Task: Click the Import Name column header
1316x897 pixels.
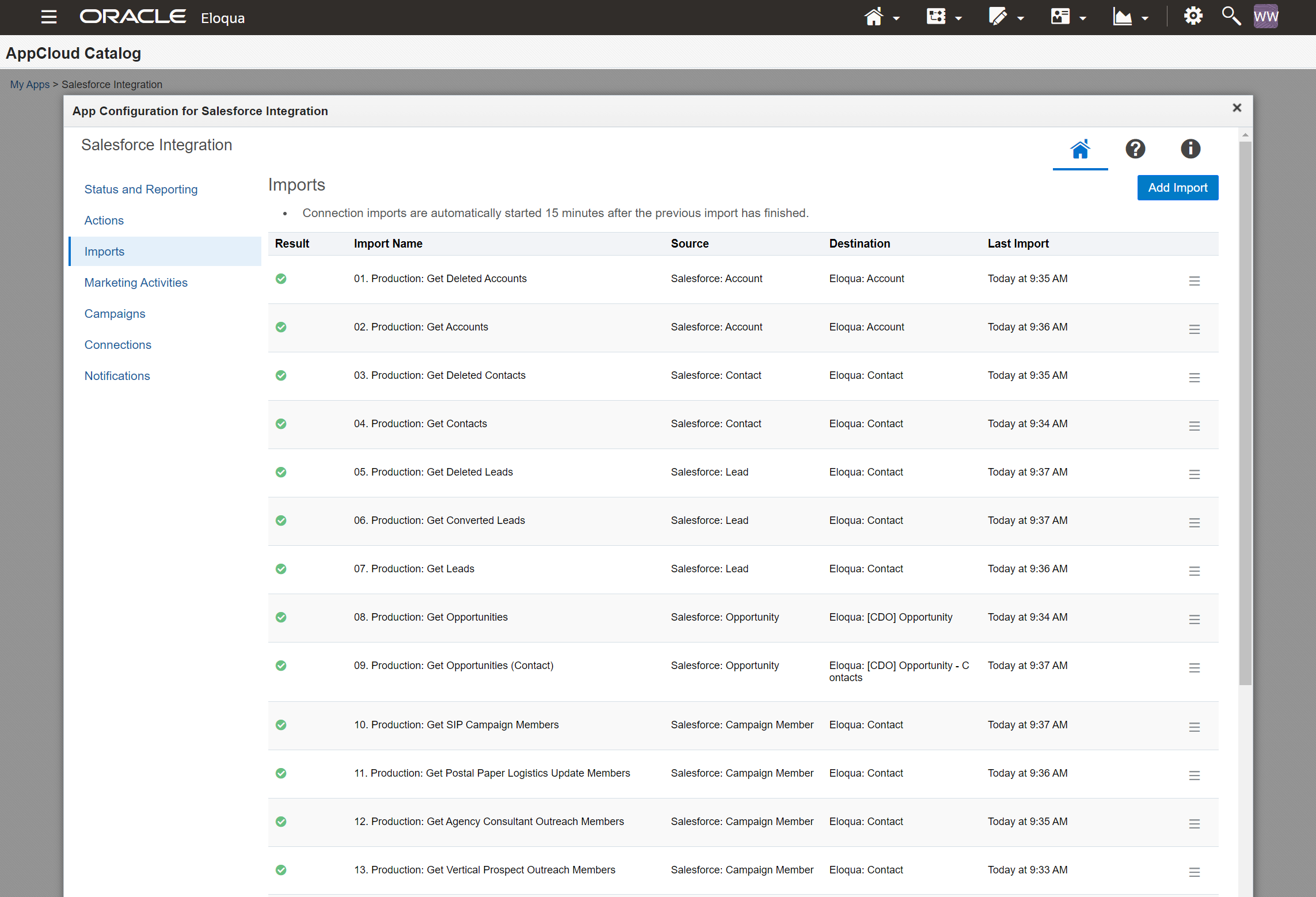Action: coord(388,244)
